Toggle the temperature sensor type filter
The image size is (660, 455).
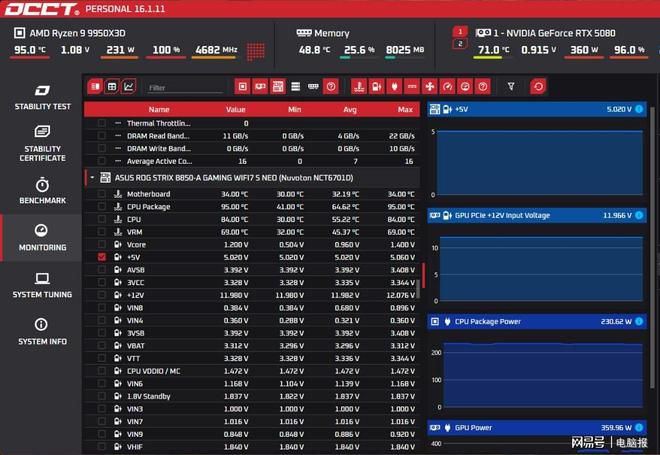(x=359, y=87)
